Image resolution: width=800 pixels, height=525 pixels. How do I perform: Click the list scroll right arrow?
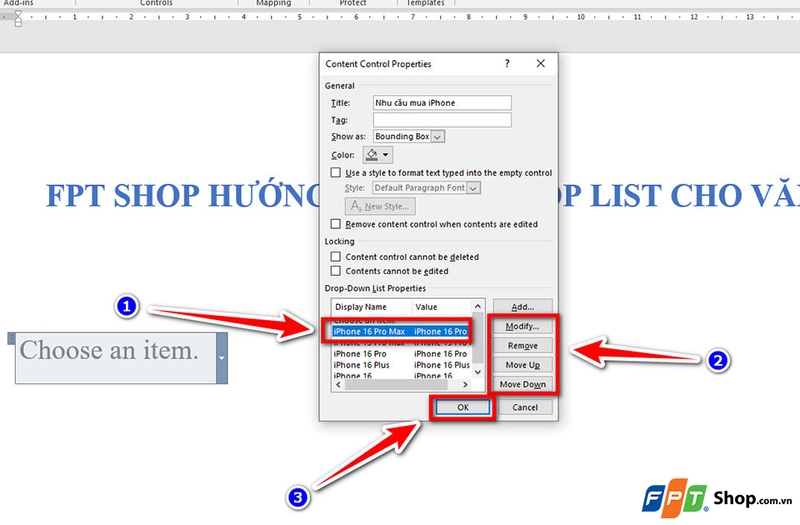pyautogui.click(x=465, y=385)
